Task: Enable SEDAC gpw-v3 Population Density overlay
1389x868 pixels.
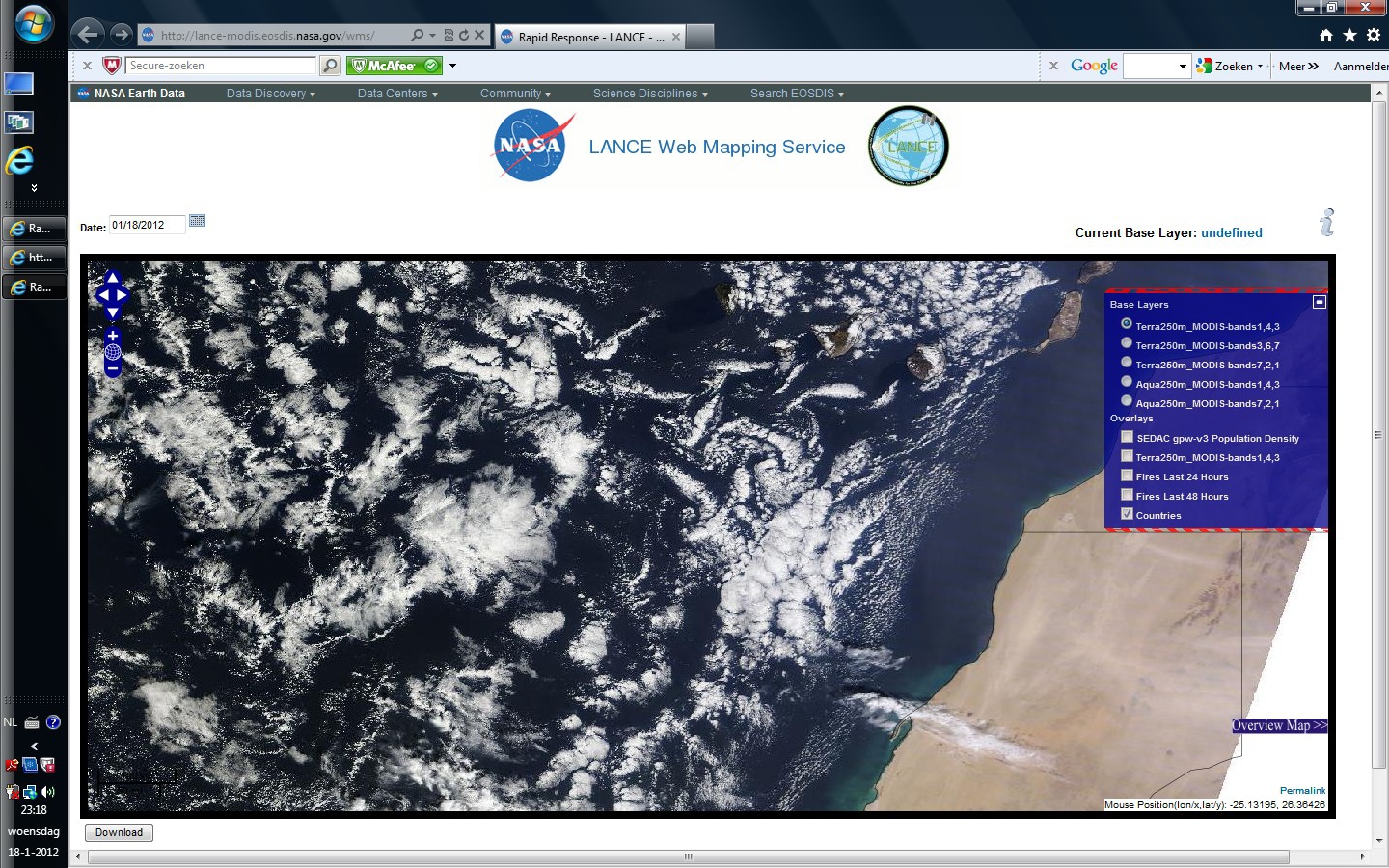Action: click(x=1127, y=437)
